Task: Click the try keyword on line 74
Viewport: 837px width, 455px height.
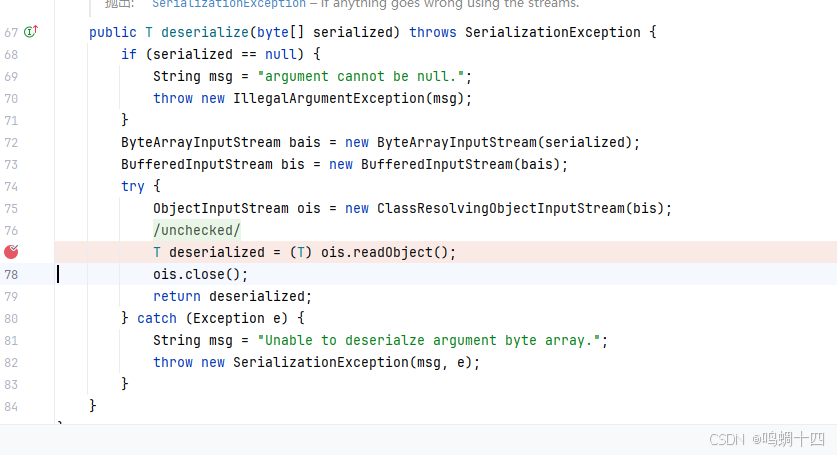Action: 132,186
